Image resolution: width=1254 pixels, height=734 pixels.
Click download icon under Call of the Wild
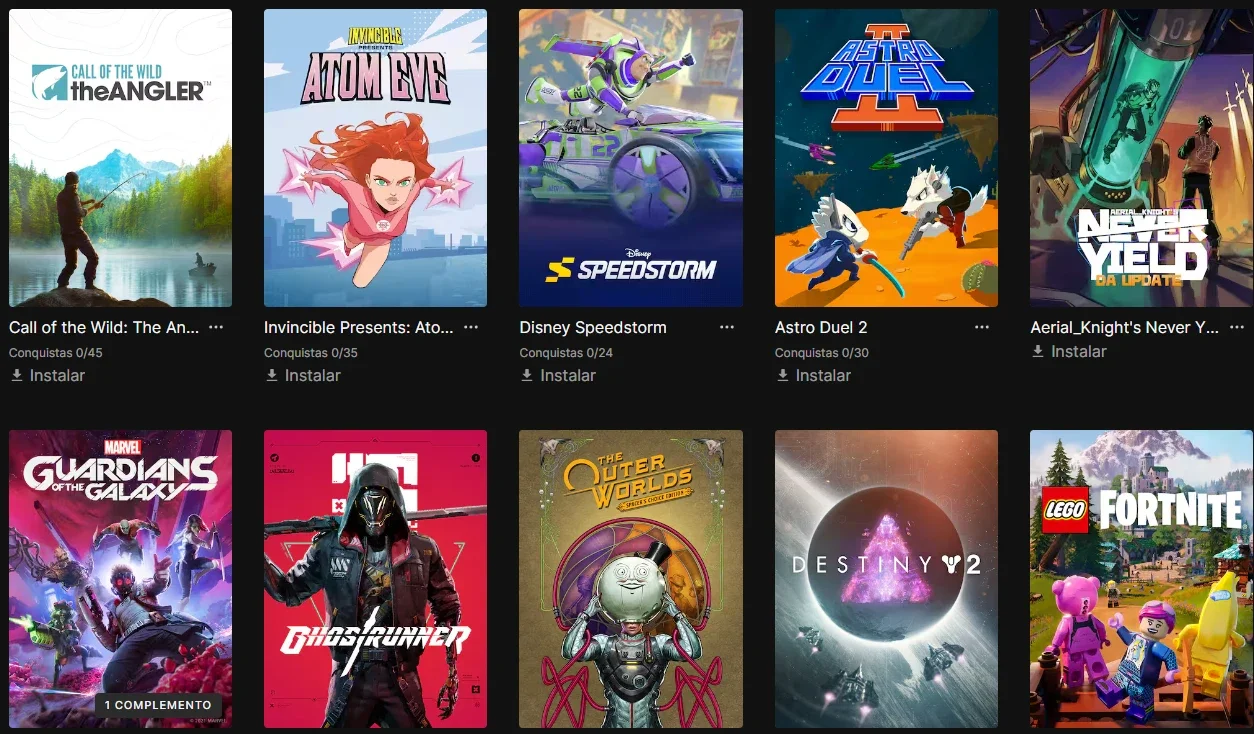[17, 375]
